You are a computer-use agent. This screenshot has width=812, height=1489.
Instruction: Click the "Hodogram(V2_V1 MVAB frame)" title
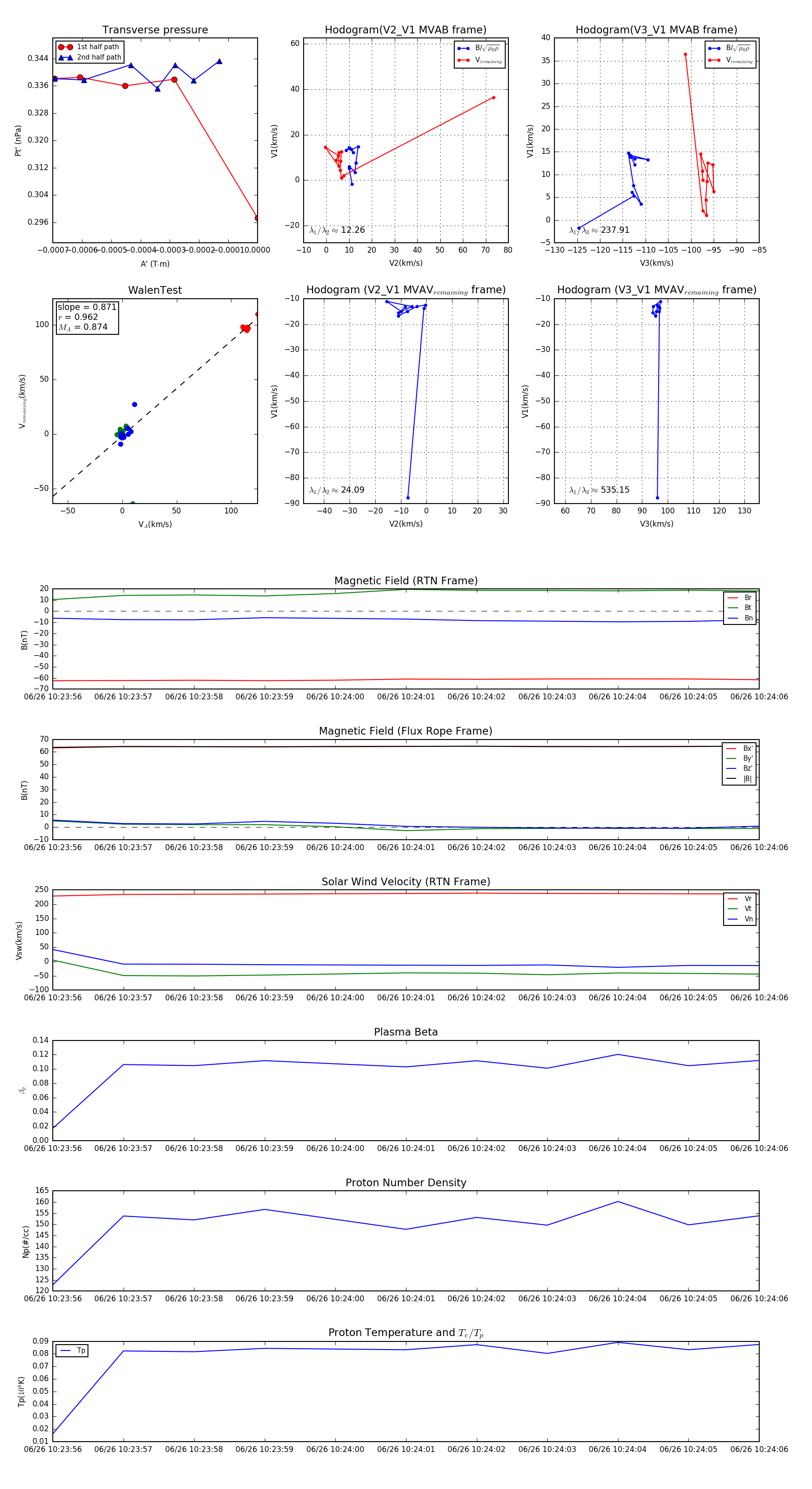tap(406, 30)
